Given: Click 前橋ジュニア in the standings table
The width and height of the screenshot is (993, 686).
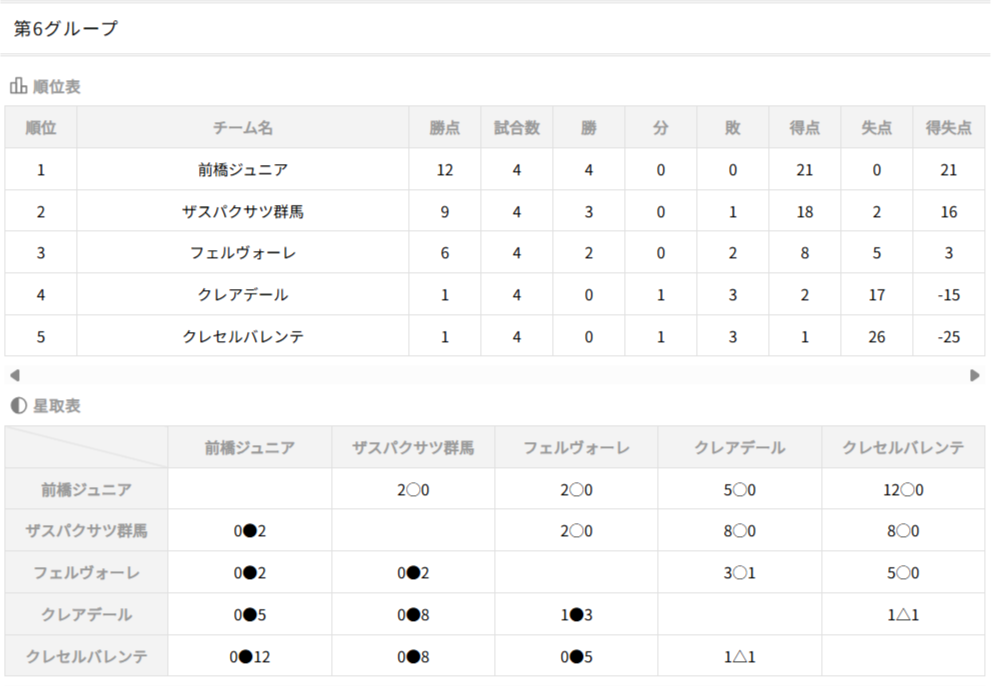Looking at the screenshot, I should (243, 170).
